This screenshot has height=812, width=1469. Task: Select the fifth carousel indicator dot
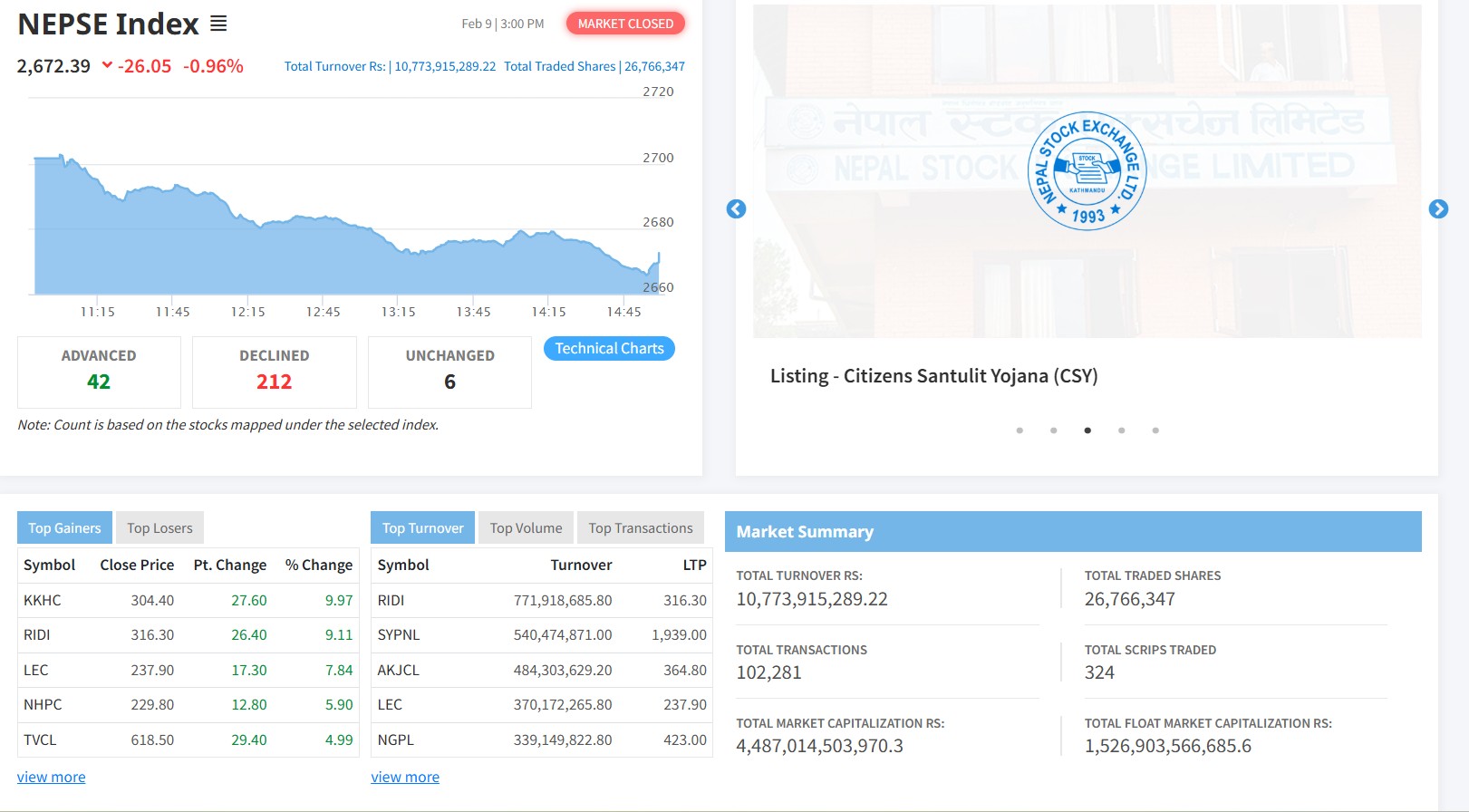1155,430
